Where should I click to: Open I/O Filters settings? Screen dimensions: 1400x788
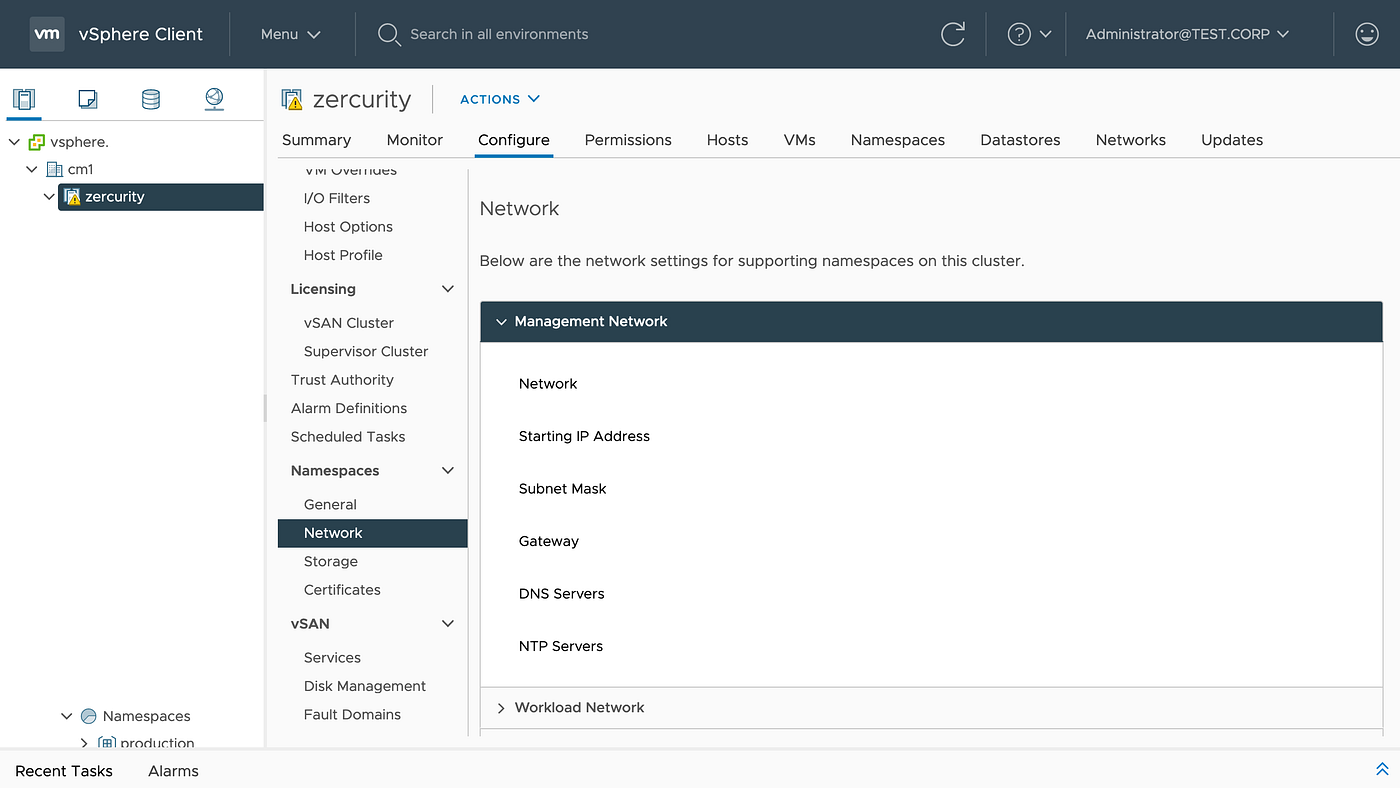point(337,198)
